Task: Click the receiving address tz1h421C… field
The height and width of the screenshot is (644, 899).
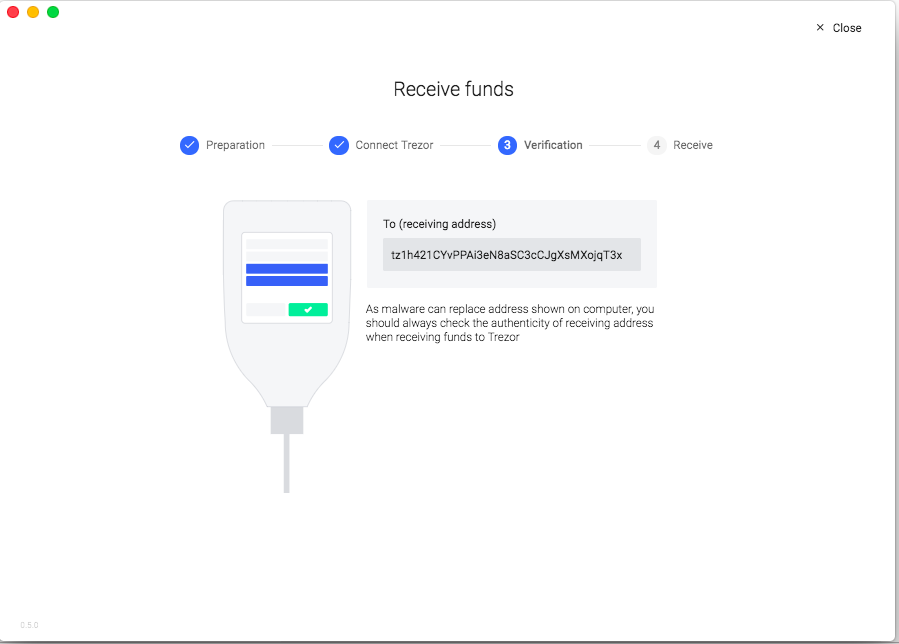Action: 511,255
